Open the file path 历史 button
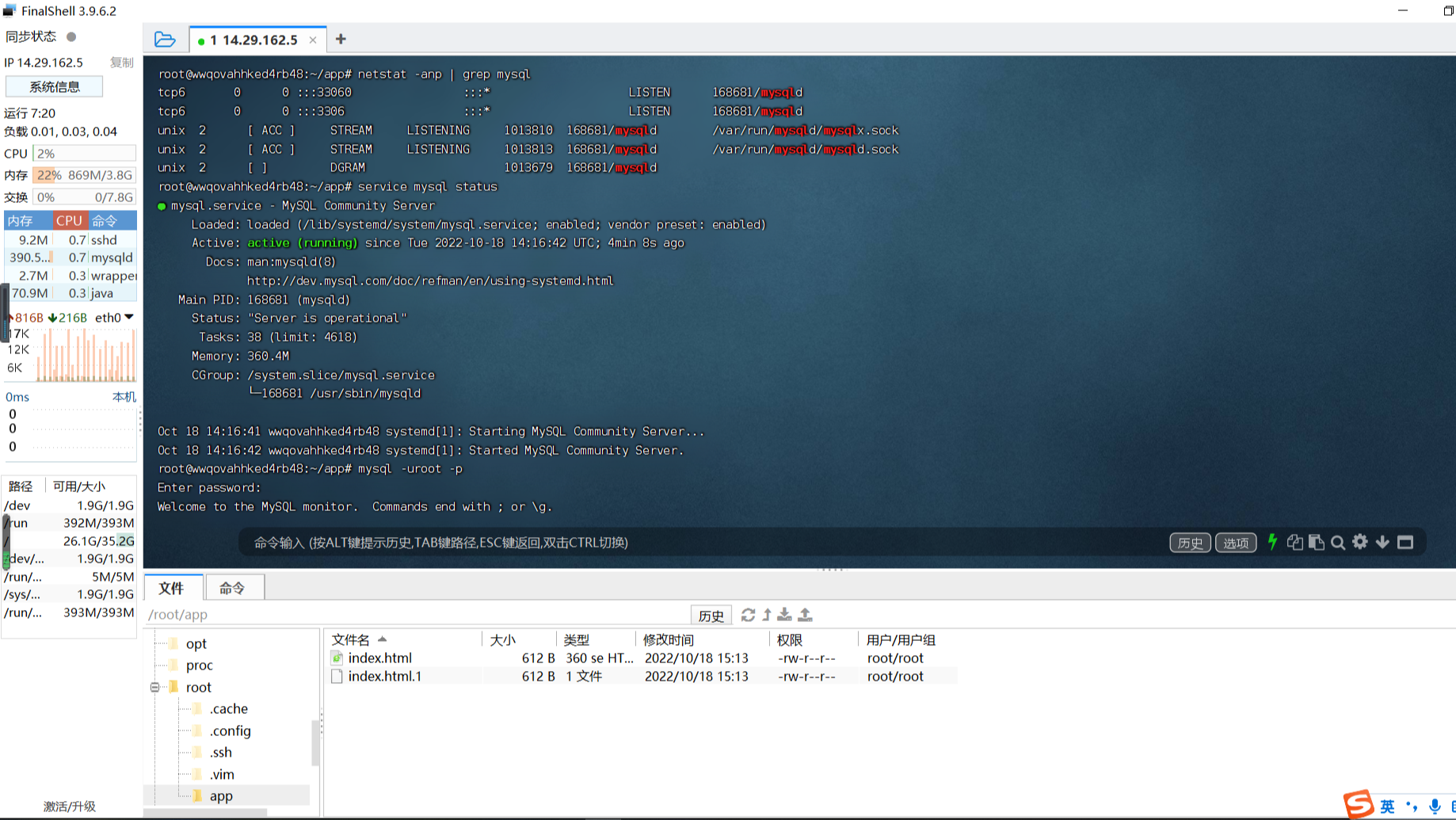Viewport: 1456px width, 820px height. [711, 616]
